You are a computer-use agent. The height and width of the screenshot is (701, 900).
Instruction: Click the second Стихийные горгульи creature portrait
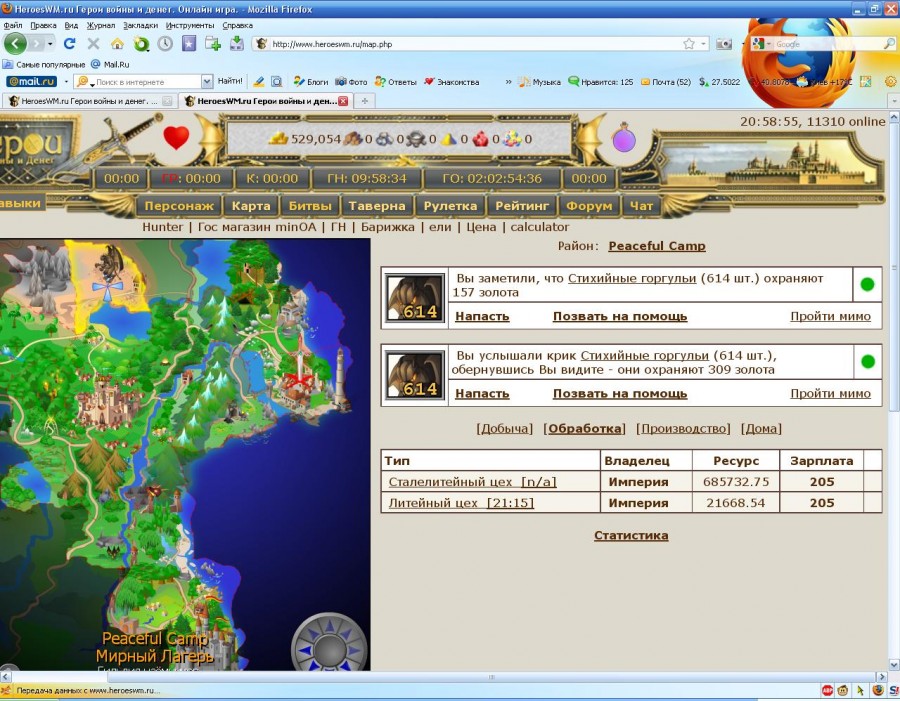click(415, 375)
